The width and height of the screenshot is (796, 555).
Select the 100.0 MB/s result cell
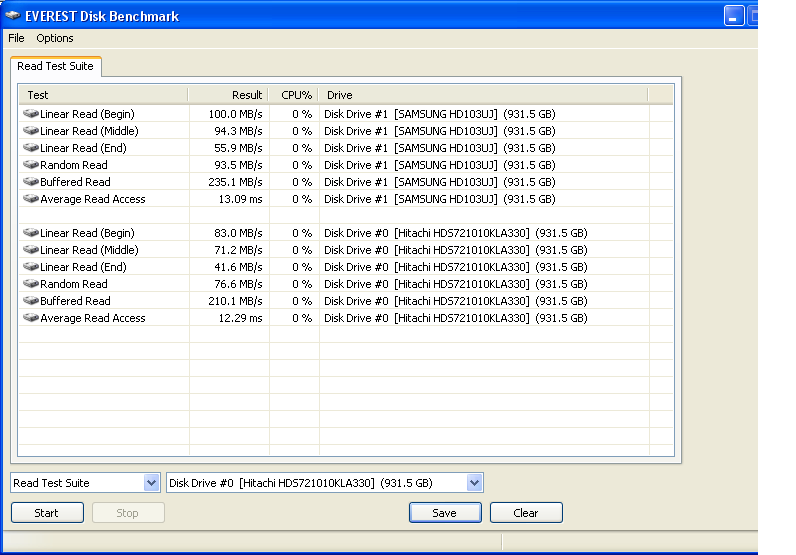(236, 114)
